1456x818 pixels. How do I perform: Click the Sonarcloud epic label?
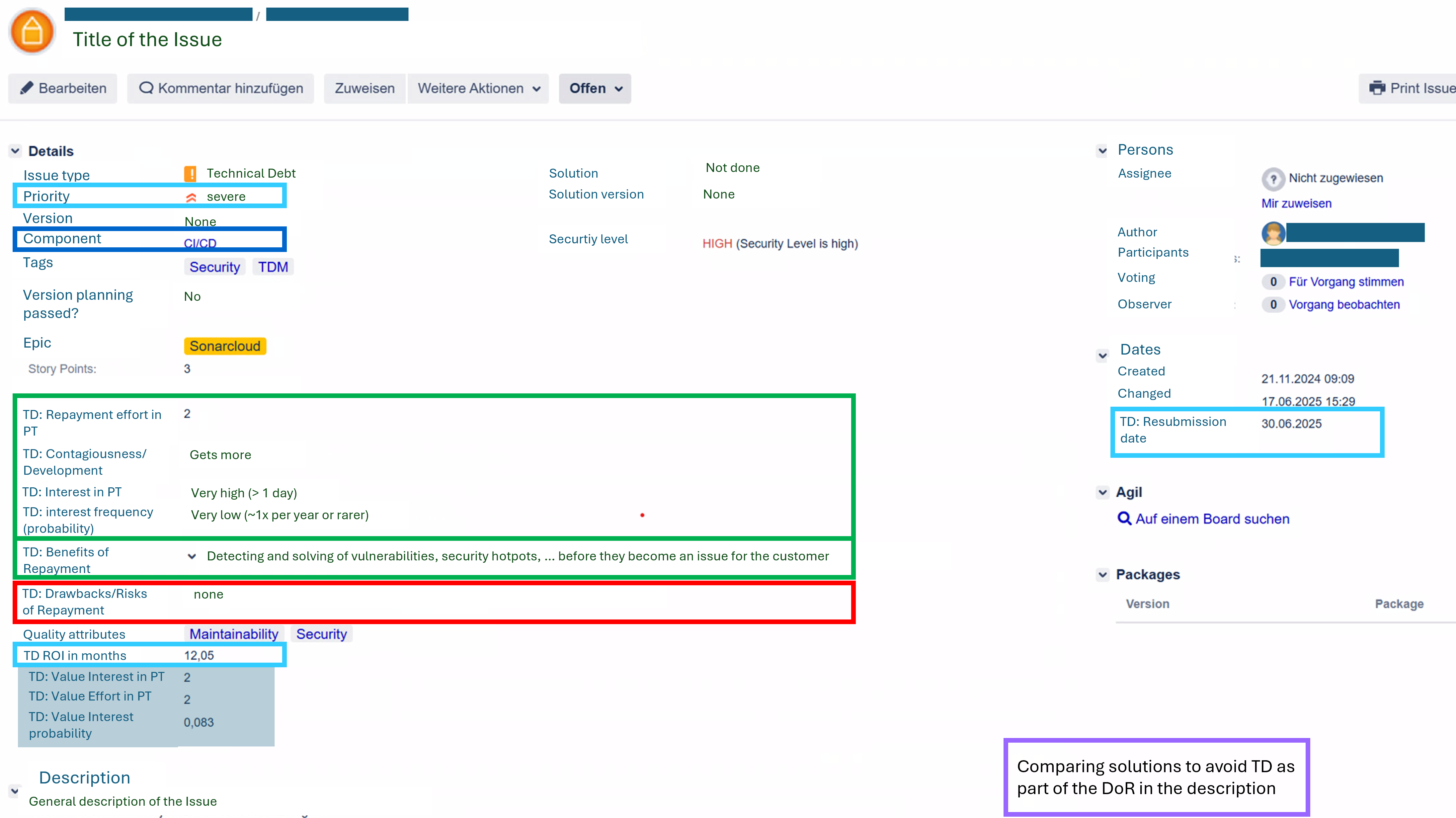click(225, 346)
